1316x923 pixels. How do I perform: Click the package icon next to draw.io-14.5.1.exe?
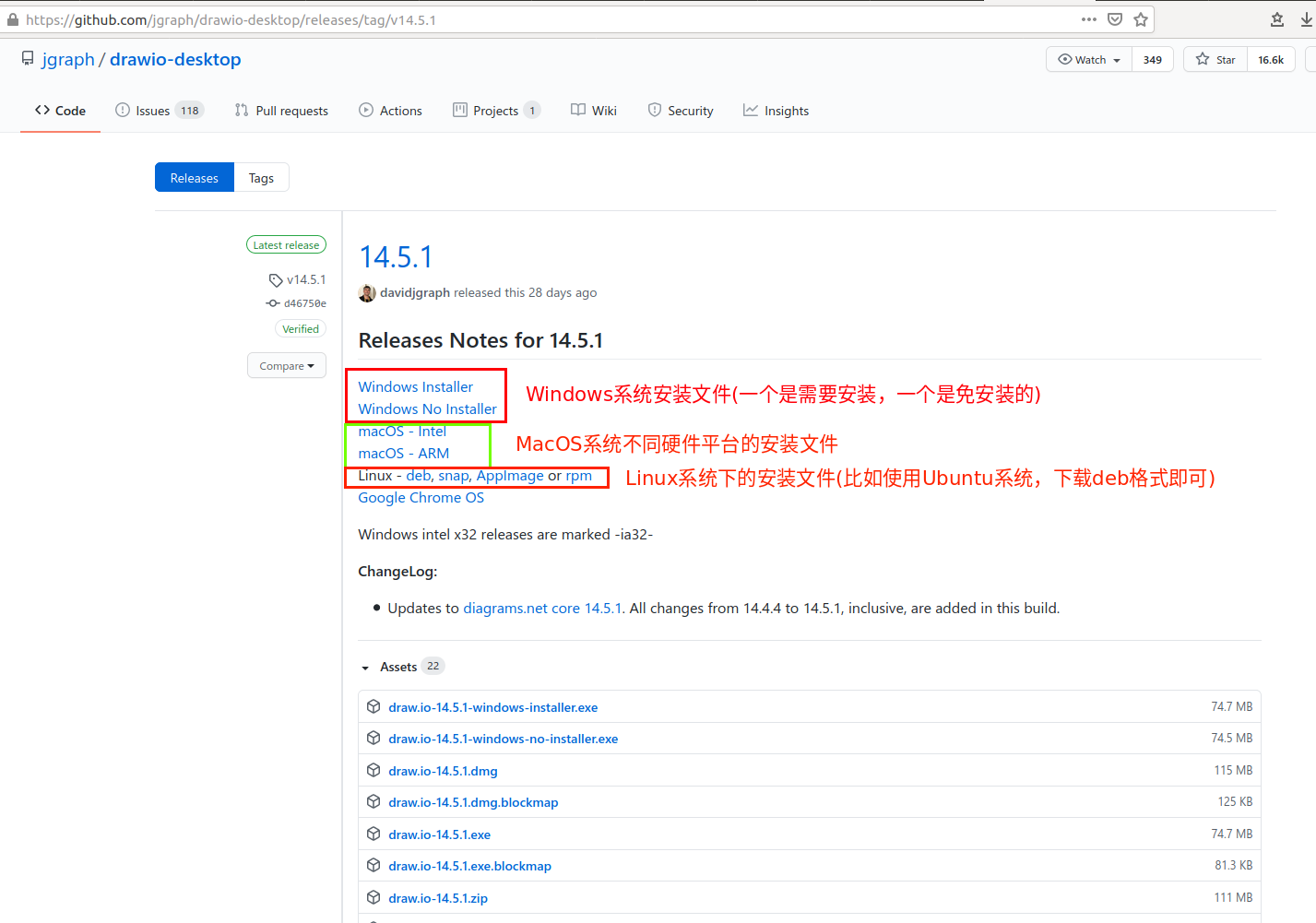coord(373,834)
